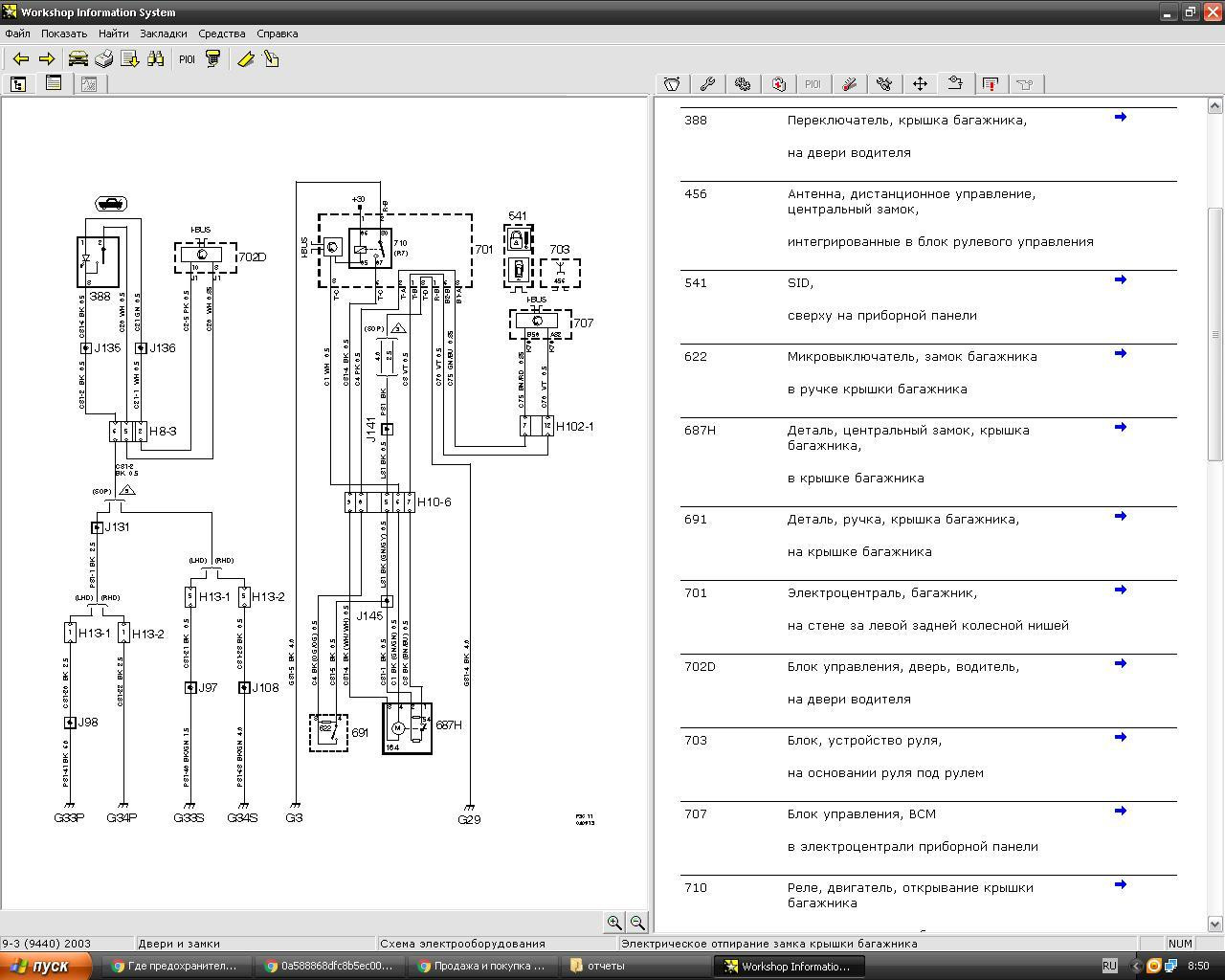Follow the arrow link for component 541
Image resolution: width=1225 pixels, height=980 pixels.
coord(1121,280)
